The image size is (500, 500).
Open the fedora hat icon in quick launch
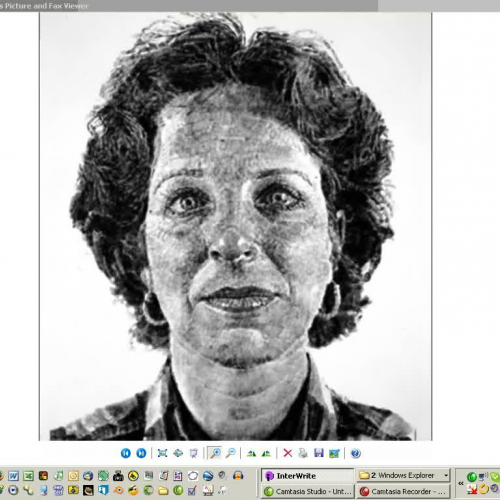88,490
